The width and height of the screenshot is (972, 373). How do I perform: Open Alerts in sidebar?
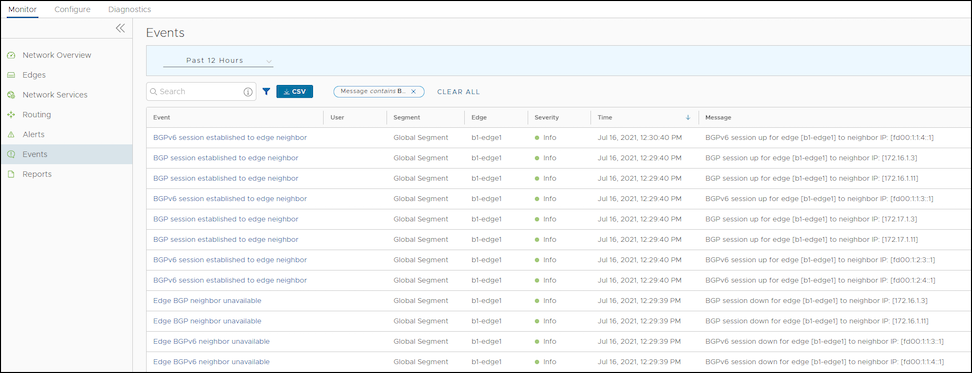click(x=33, y=134)
